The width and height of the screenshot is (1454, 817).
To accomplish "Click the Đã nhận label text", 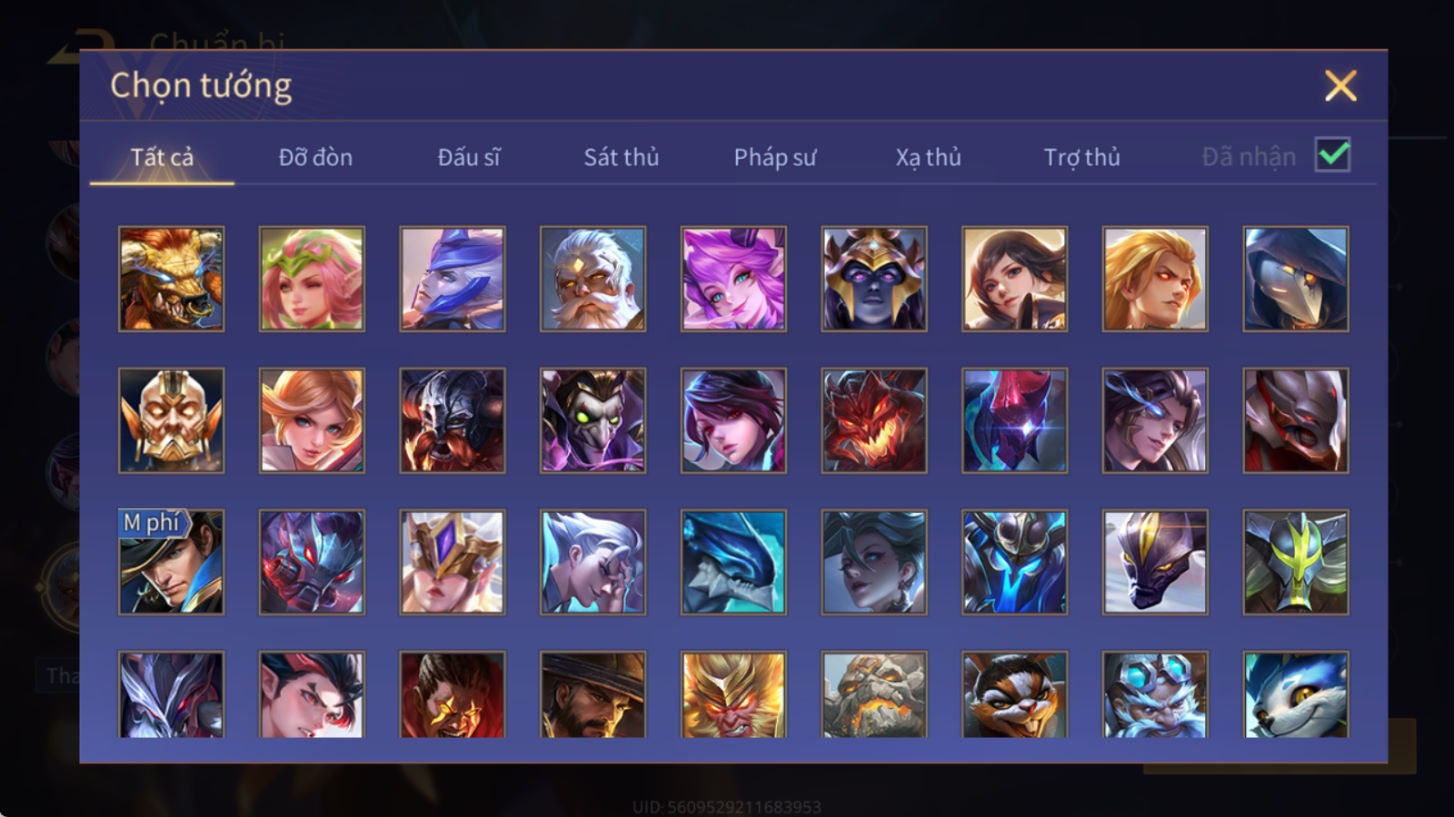I will (1249, 157).
